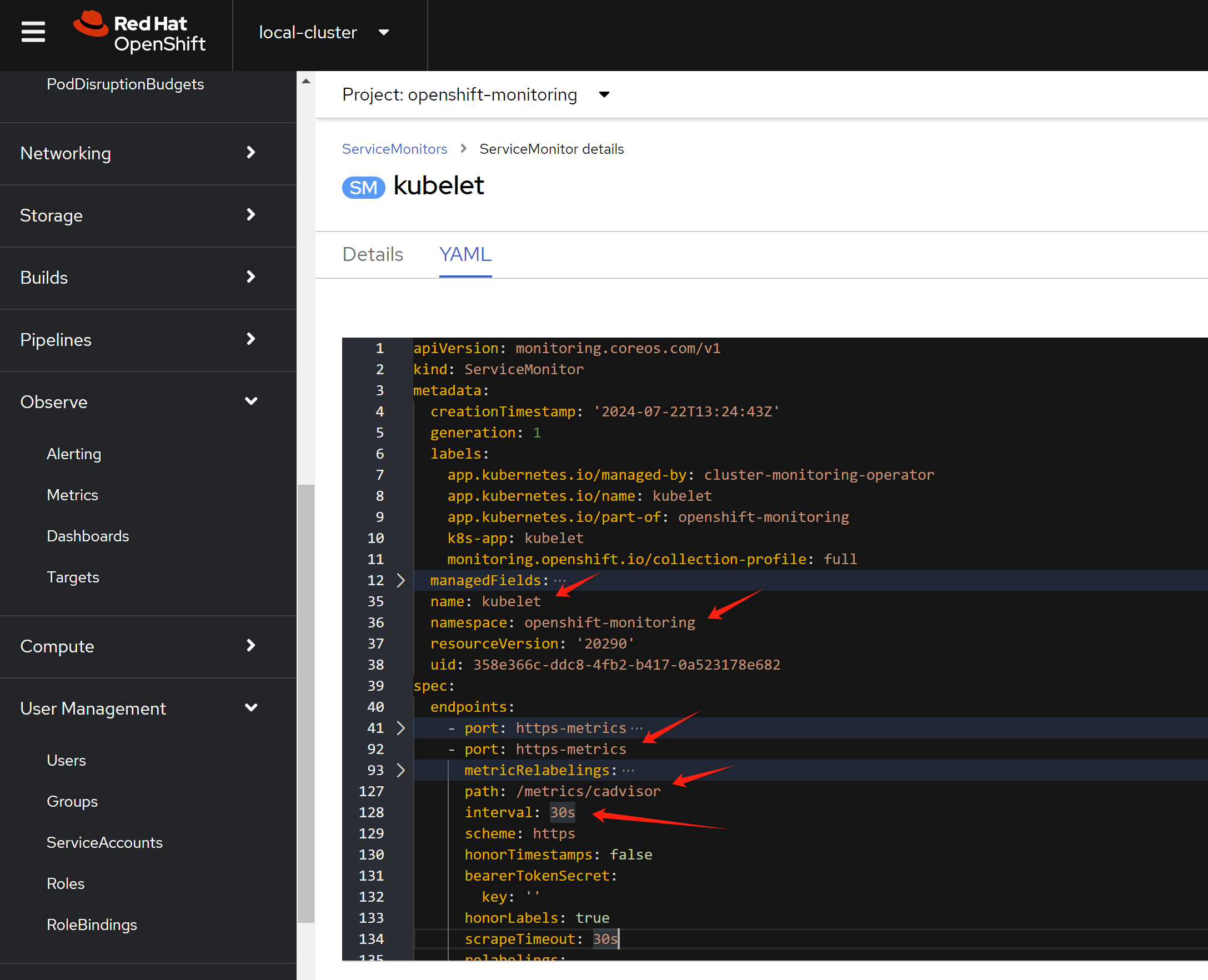Click the SM resource badge icon
Image resolution: width=1208 pixels, height=980 pixels.
pyautogui.click(x=363, y=188)
